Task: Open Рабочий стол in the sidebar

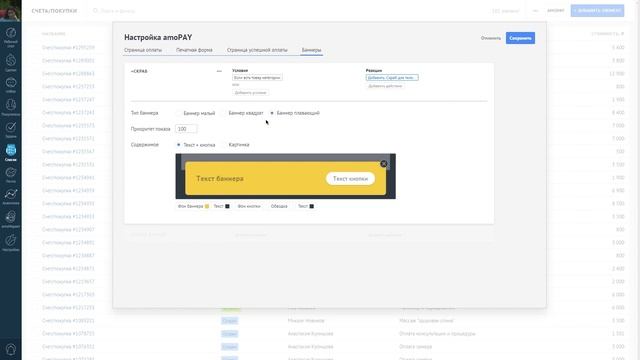Action: 11,37
